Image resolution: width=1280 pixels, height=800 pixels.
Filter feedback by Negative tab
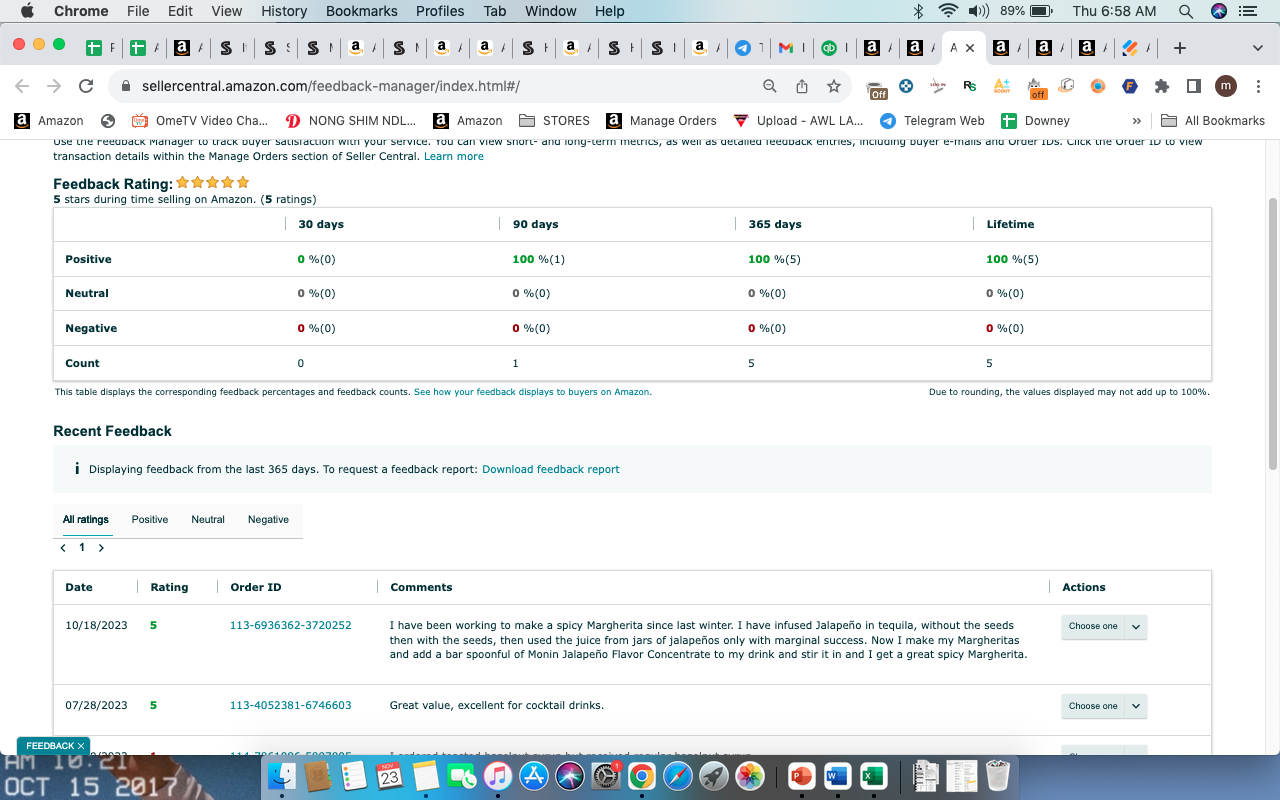(268, 520)
